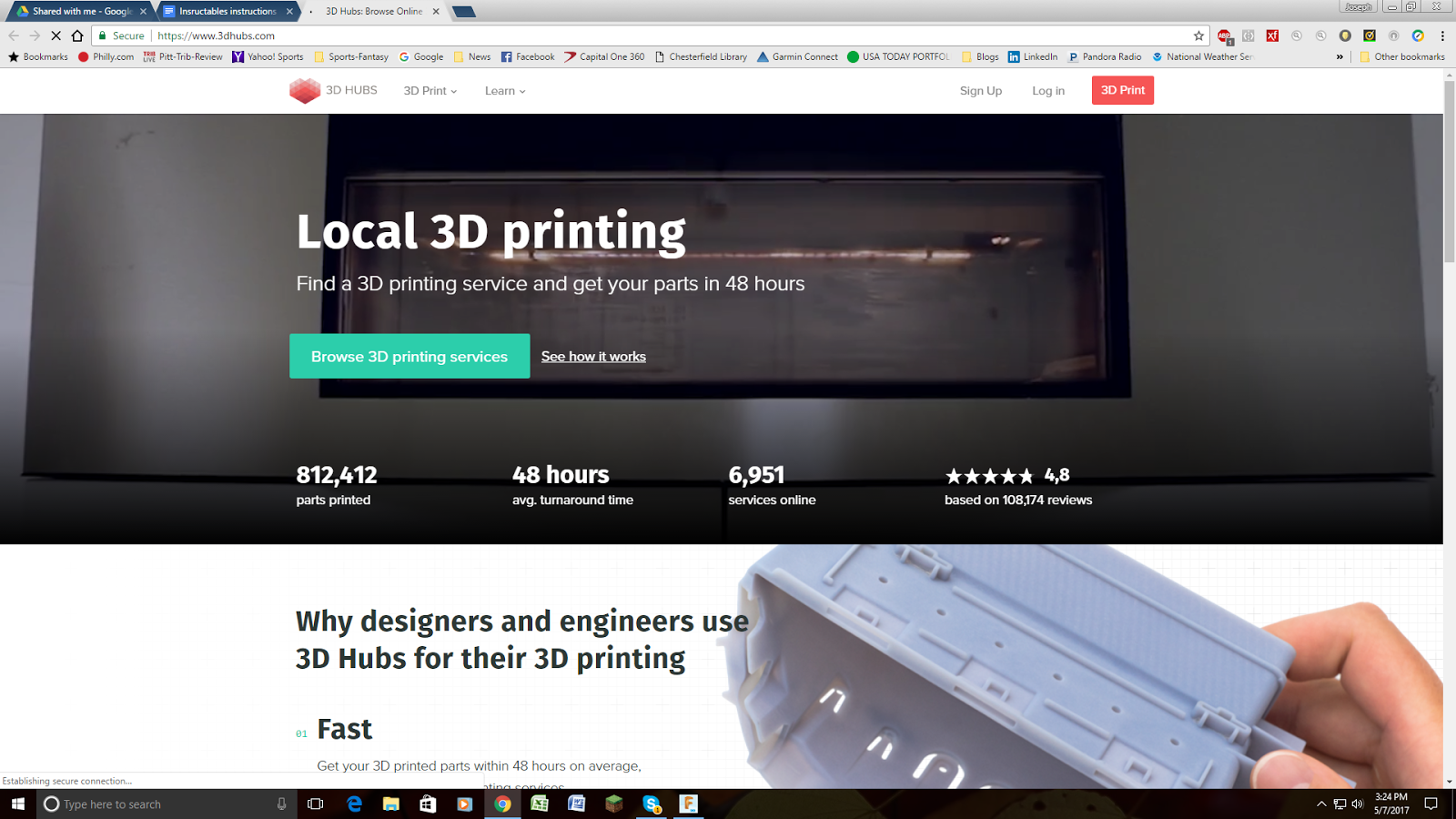Open Task View in taskbar
The width and height of the screenshot is (1456, 819).
316,804
